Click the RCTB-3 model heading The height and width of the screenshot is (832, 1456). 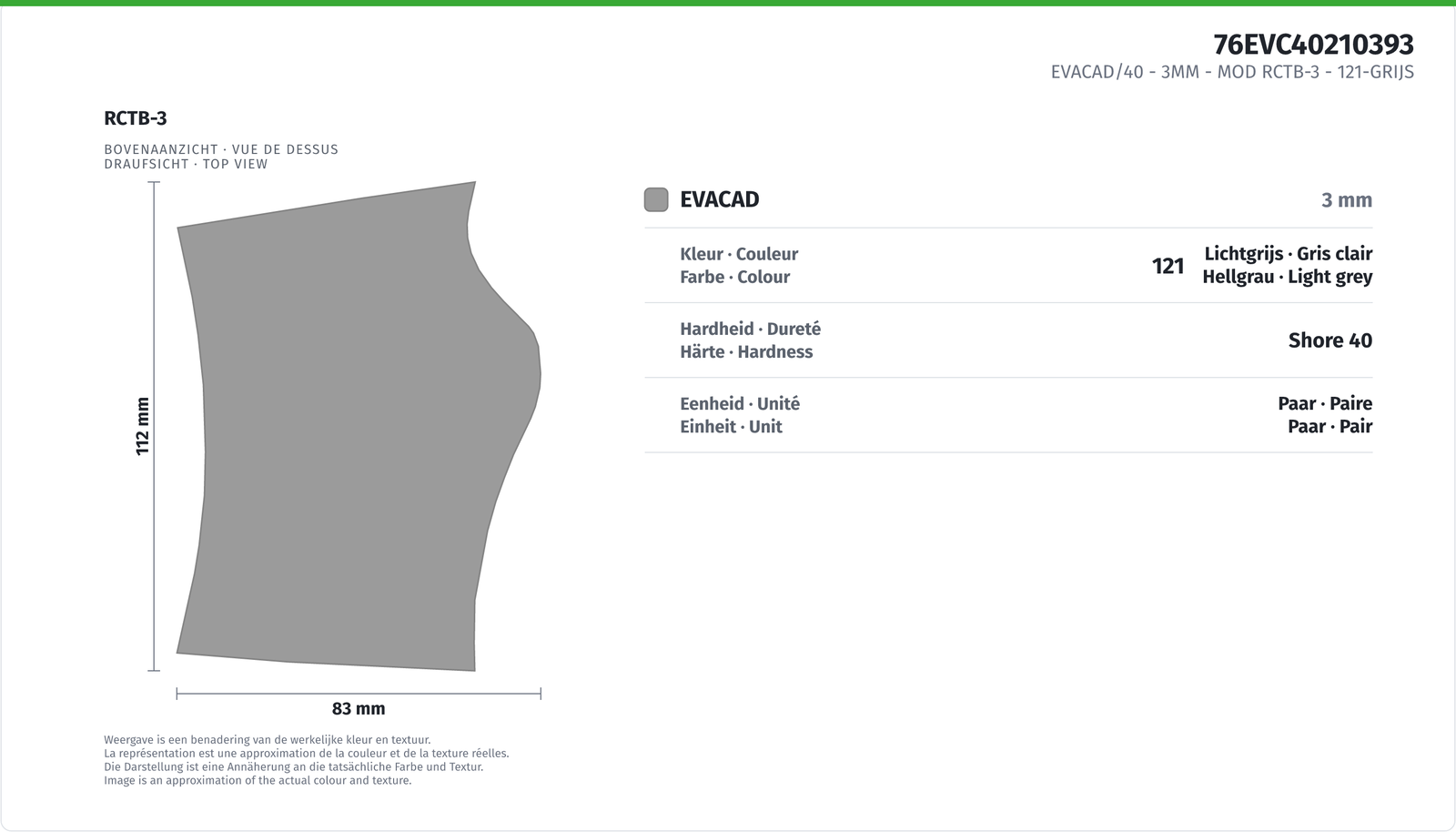(136, 118)
